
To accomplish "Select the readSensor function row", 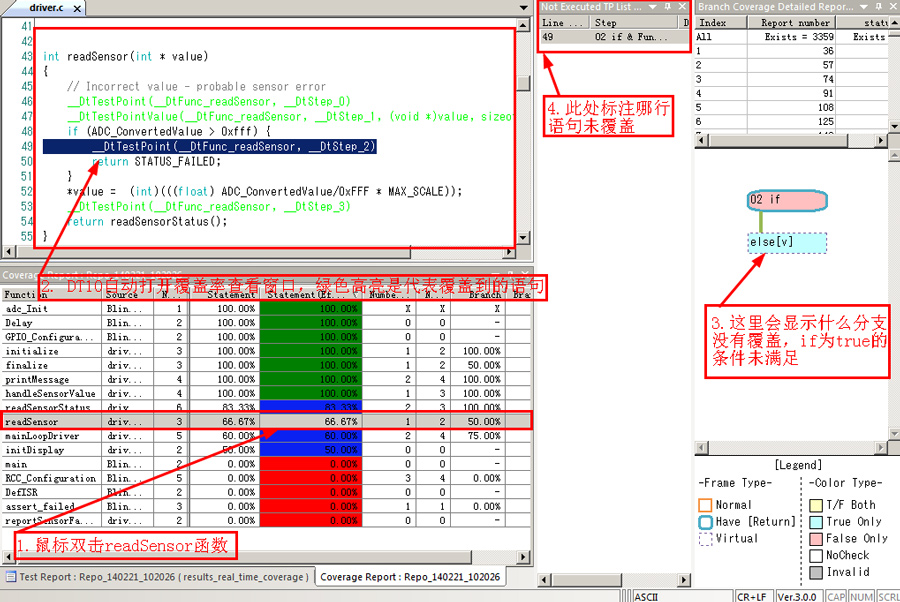I will [x=266, y=422].
